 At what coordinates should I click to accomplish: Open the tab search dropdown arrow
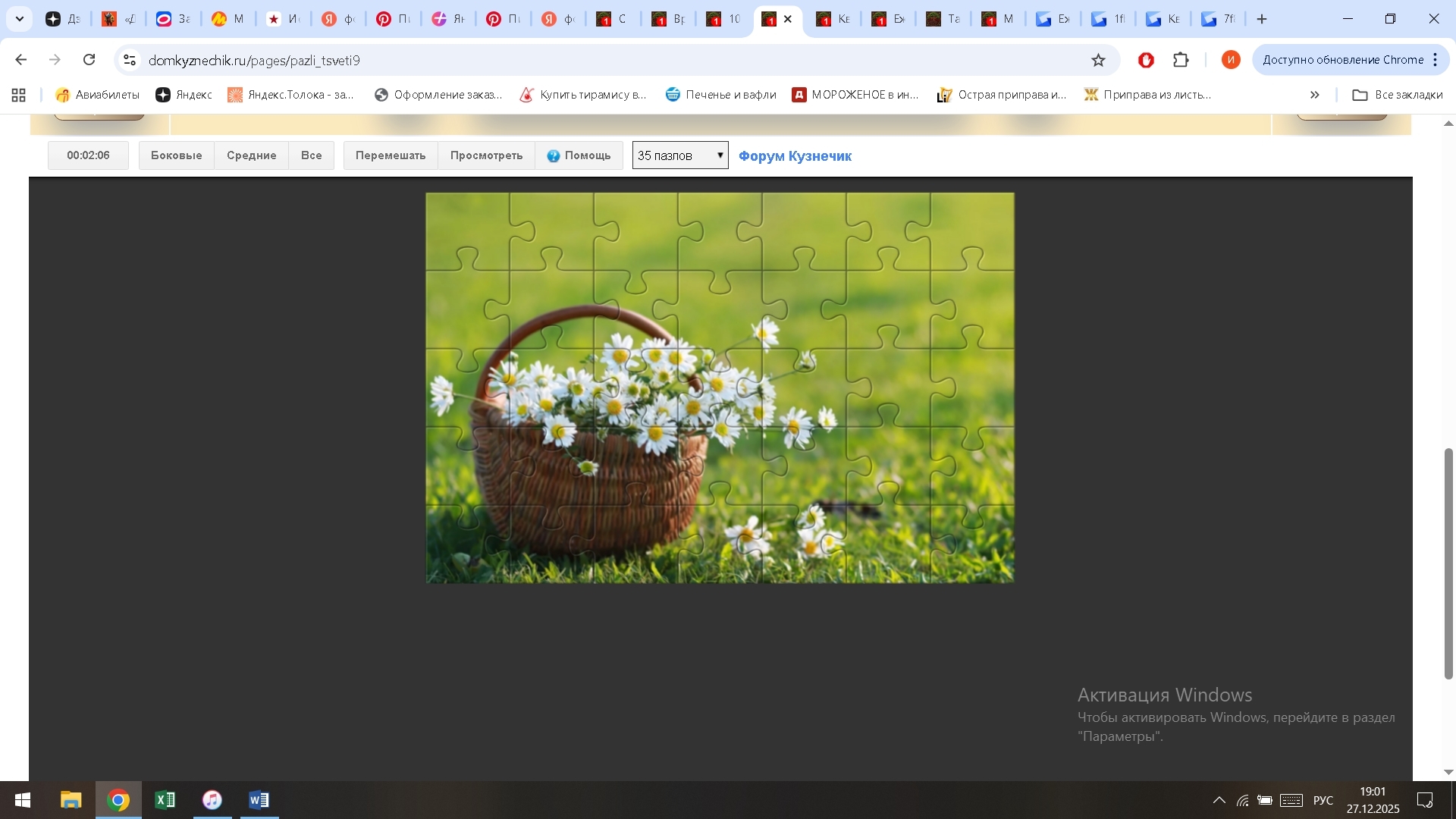click(20, 19)
